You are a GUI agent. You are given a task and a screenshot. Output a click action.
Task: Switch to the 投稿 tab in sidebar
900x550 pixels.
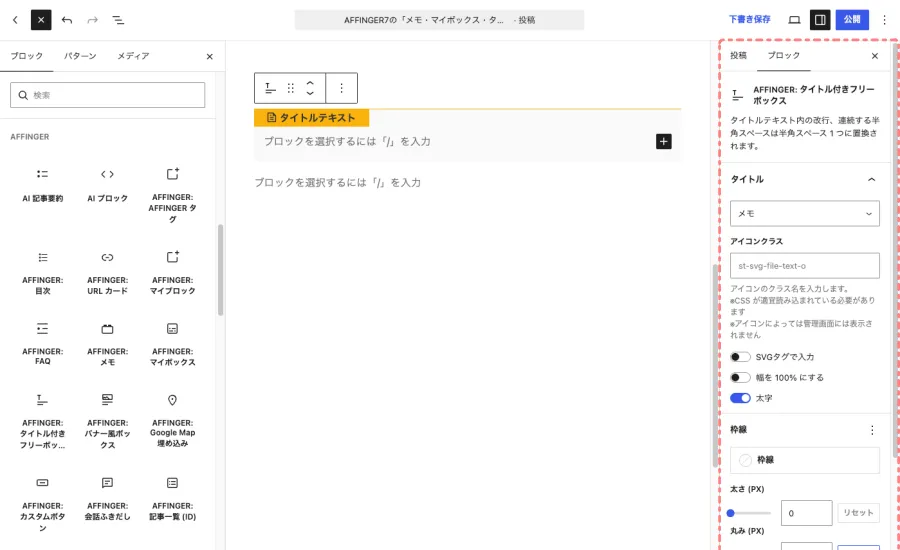click(x=738, y=56)
